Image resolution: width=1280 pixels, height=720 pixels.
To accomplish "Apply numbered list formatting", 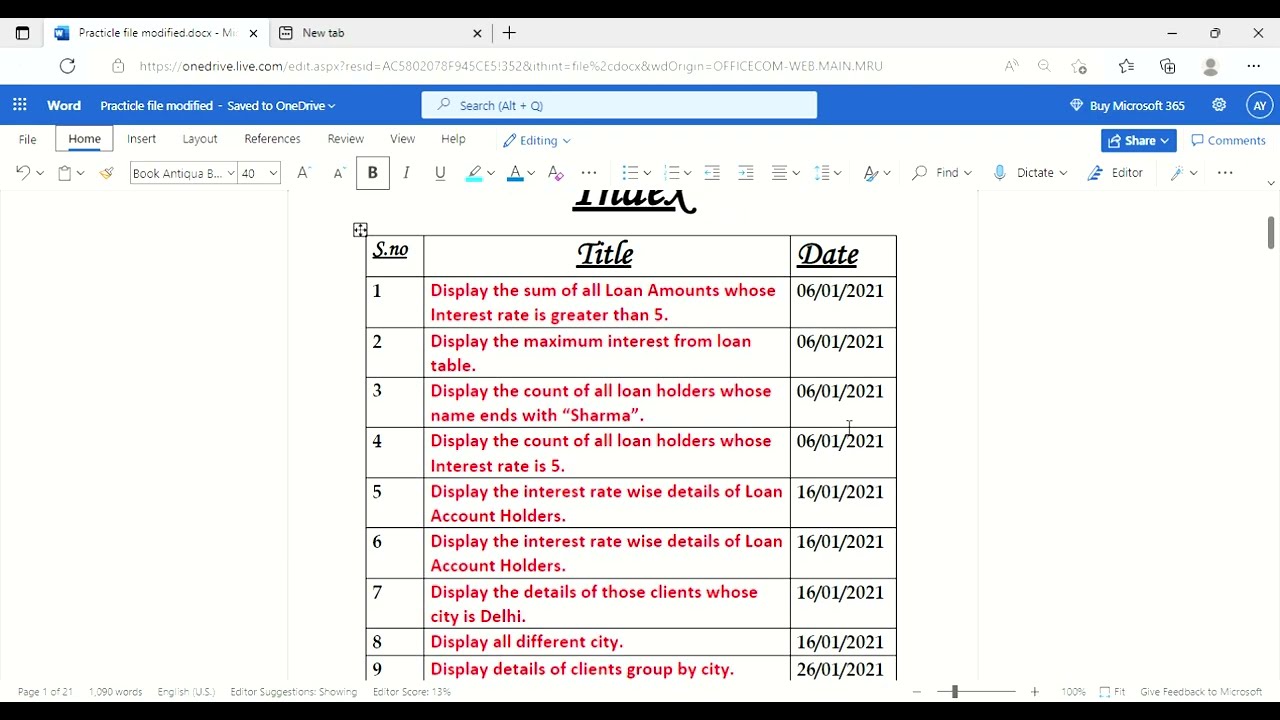I will point(671,173).
